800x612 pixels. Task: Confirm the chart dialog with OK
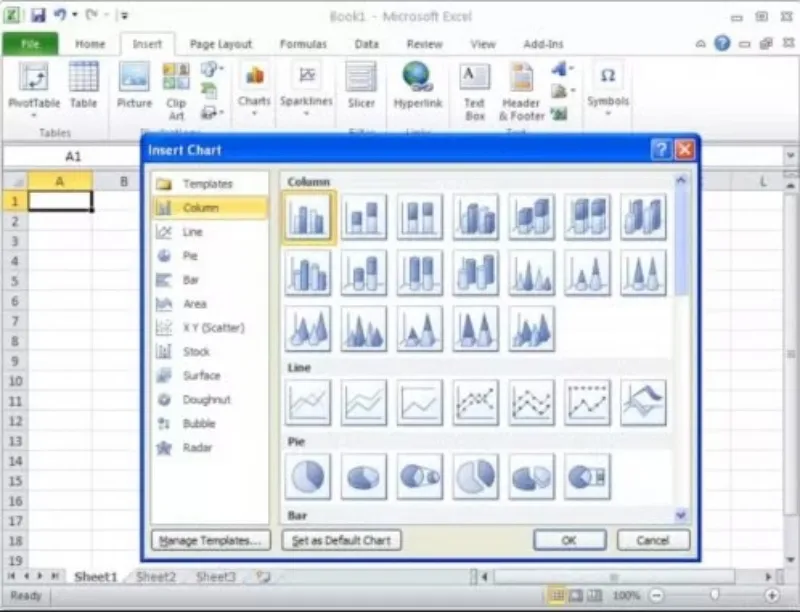coord(570,540)
